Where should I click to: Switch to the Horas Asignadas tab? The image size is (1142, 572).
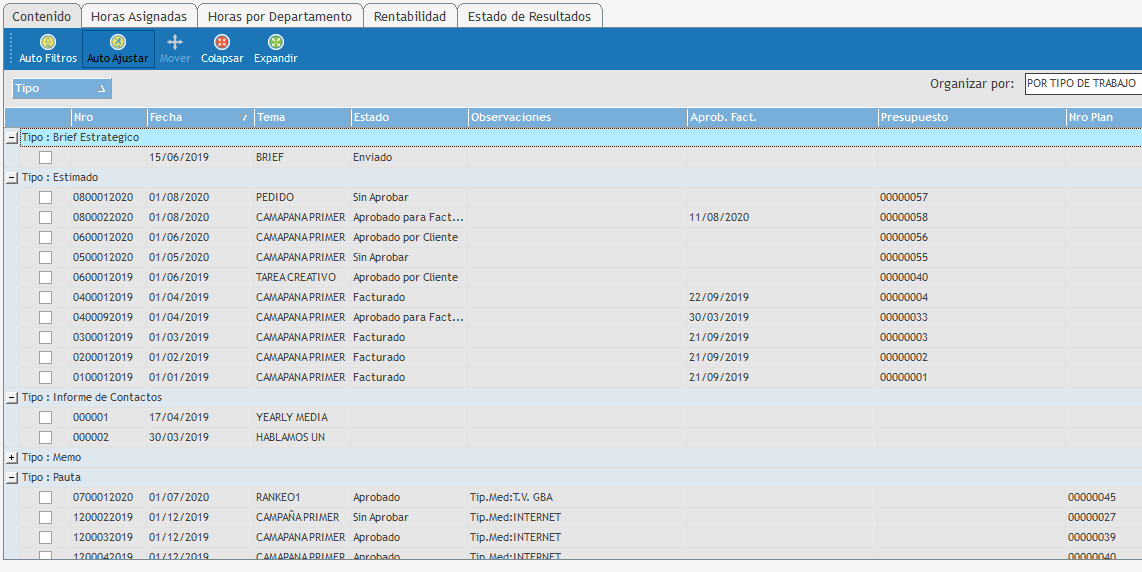(138, 16)
